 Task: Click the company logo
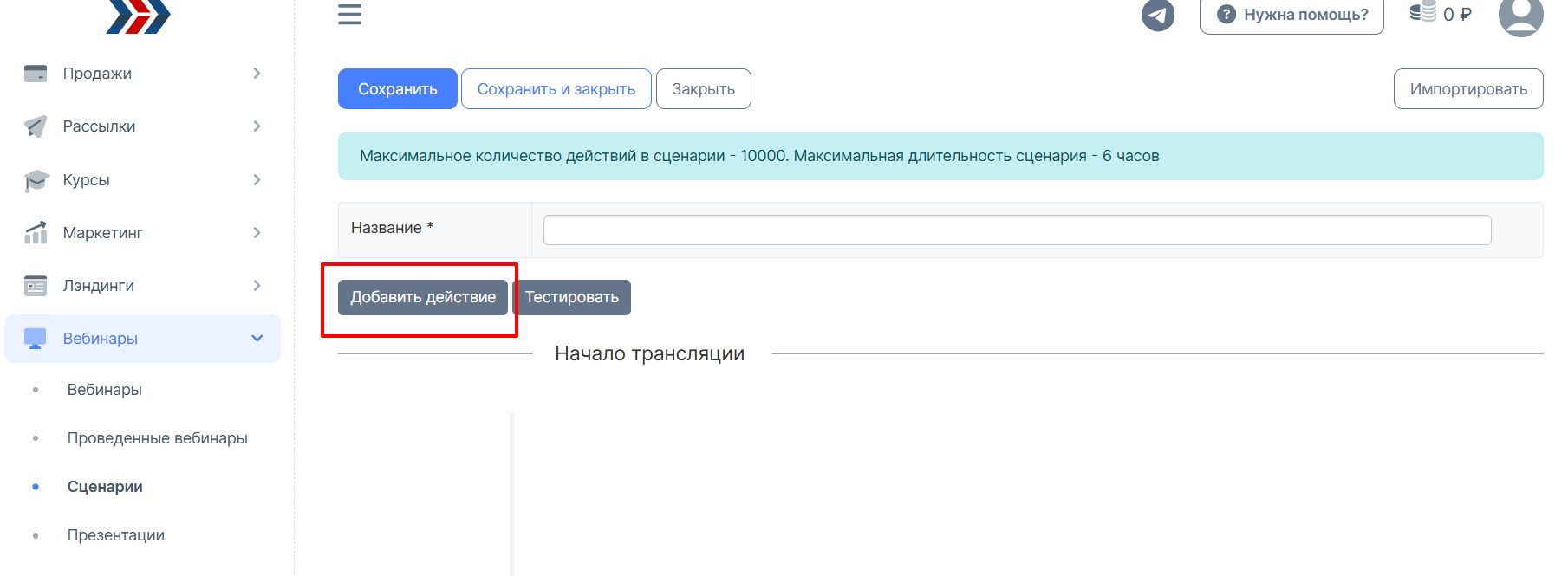click(x=139, y=16)
